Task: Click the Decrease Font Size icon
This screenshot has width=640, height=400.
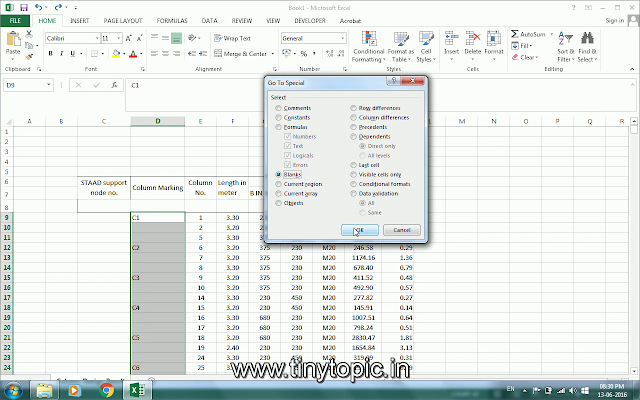Action: (139, 38)
